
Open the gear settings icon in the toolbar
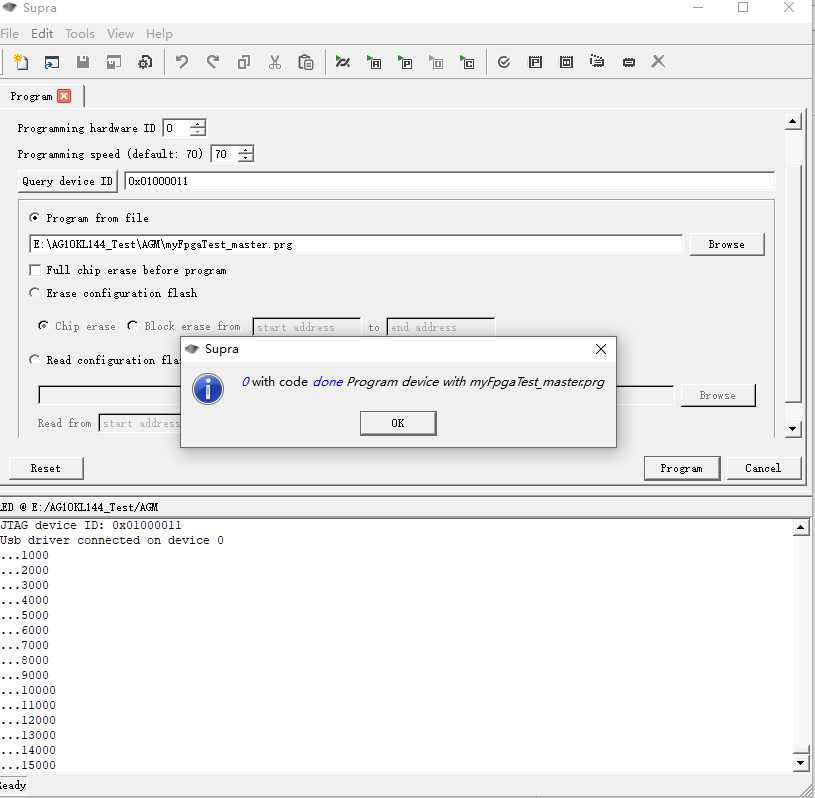click(x=145, y=62)
